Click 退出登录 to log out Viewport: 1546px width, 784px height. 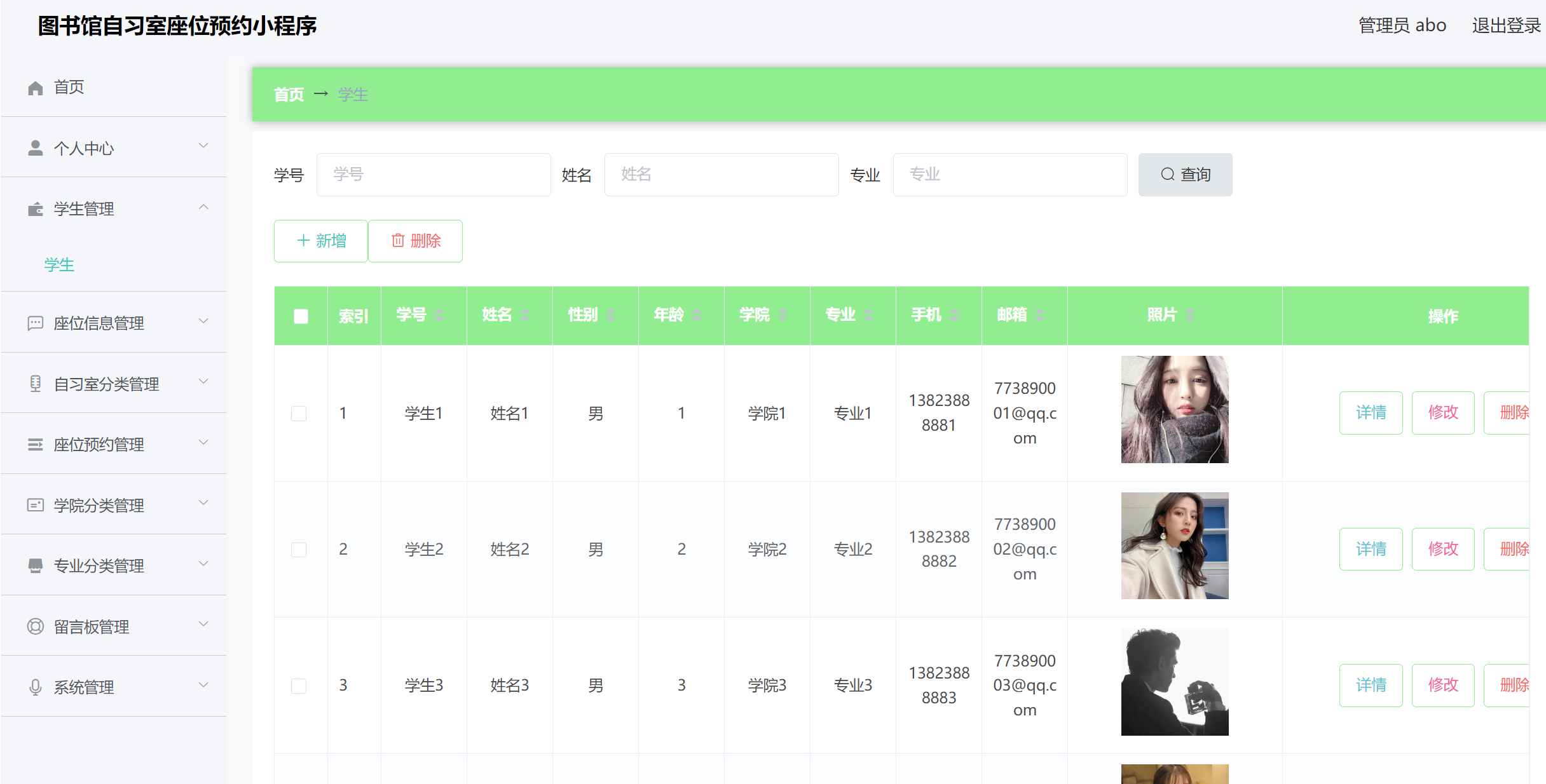(x=1506, y=25)
